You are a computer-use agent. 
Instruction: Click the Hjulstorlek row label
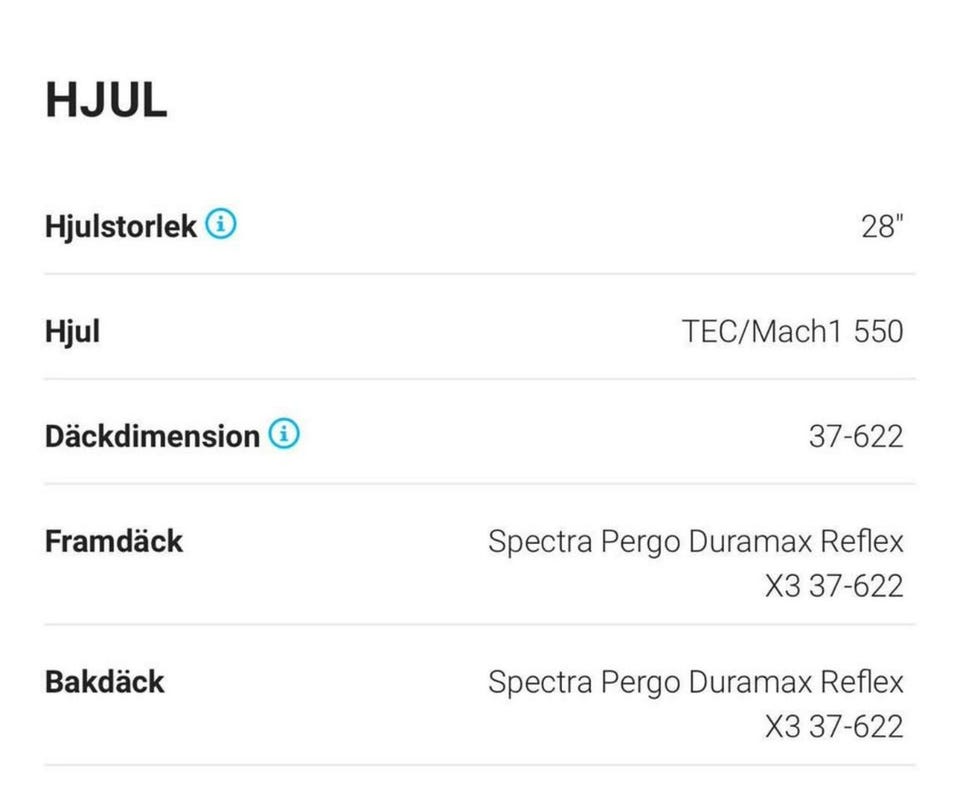120,226
